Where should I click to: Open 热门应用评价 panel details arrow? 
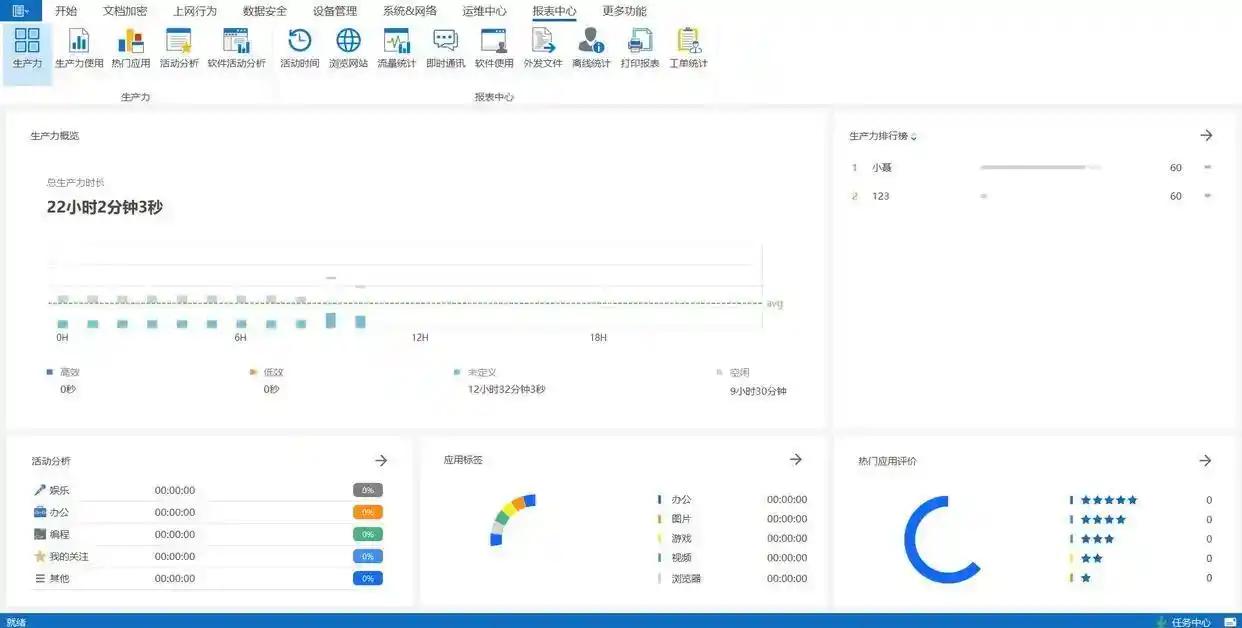(x=1206, y=460)
